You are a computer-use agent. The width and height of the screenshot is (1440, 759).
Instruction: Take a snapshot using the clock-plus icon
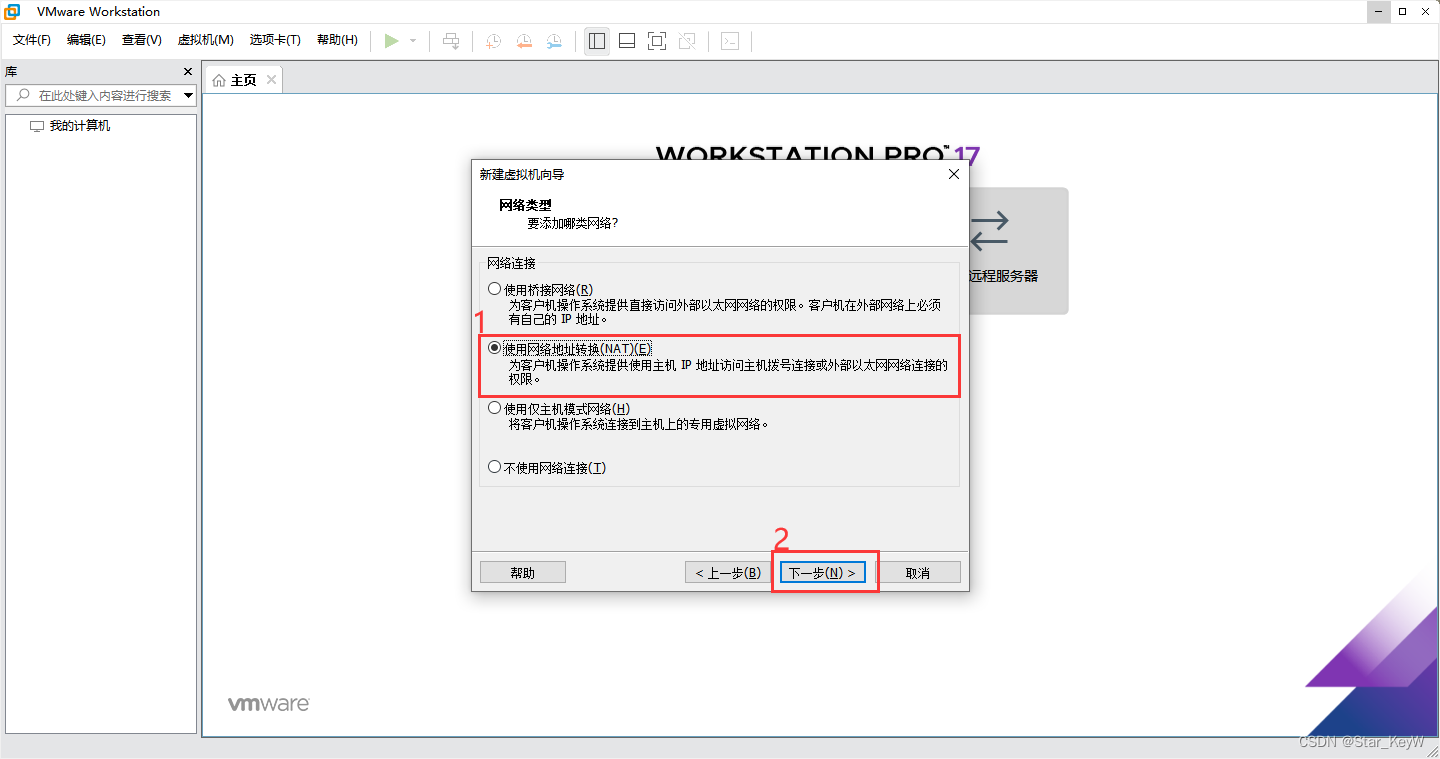[x=492, y=41]
